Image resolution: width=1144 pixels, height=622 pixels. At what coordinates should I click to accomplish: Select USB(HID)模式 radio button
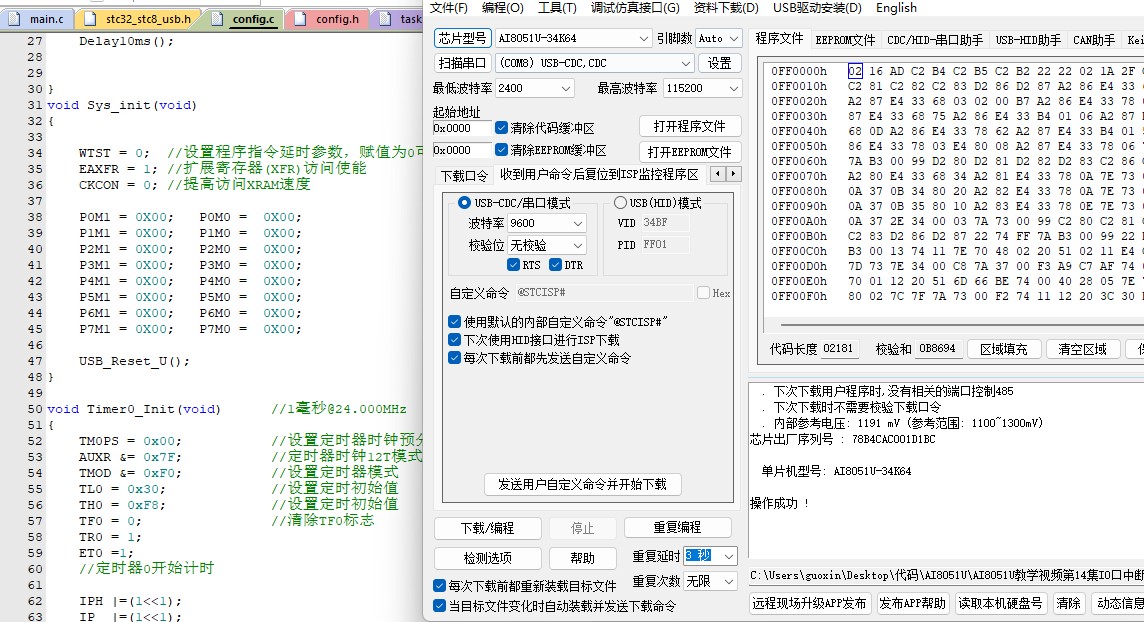pyautogui.click(x=620, y=203)
